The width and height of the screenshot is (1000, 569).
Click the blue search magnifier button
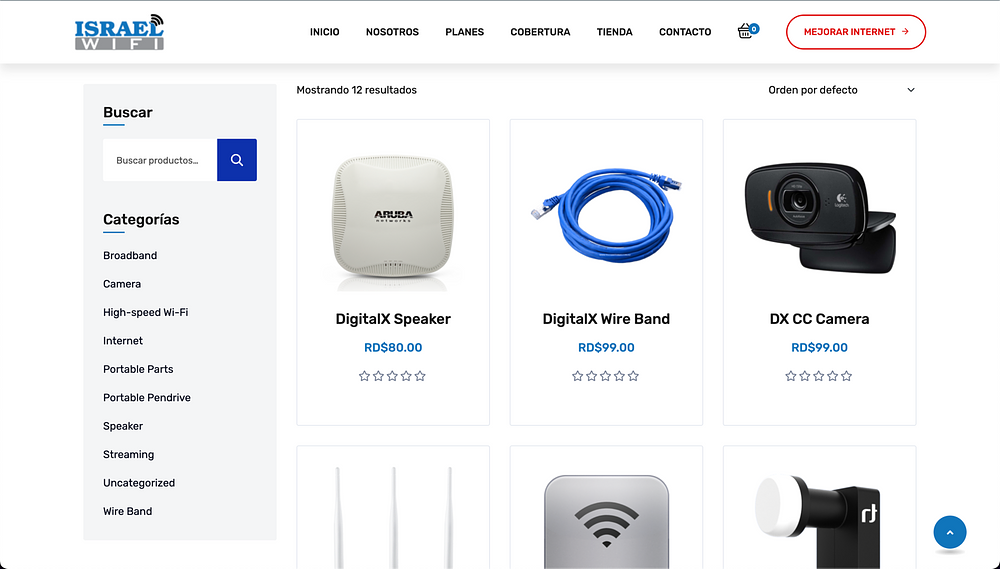237,160
